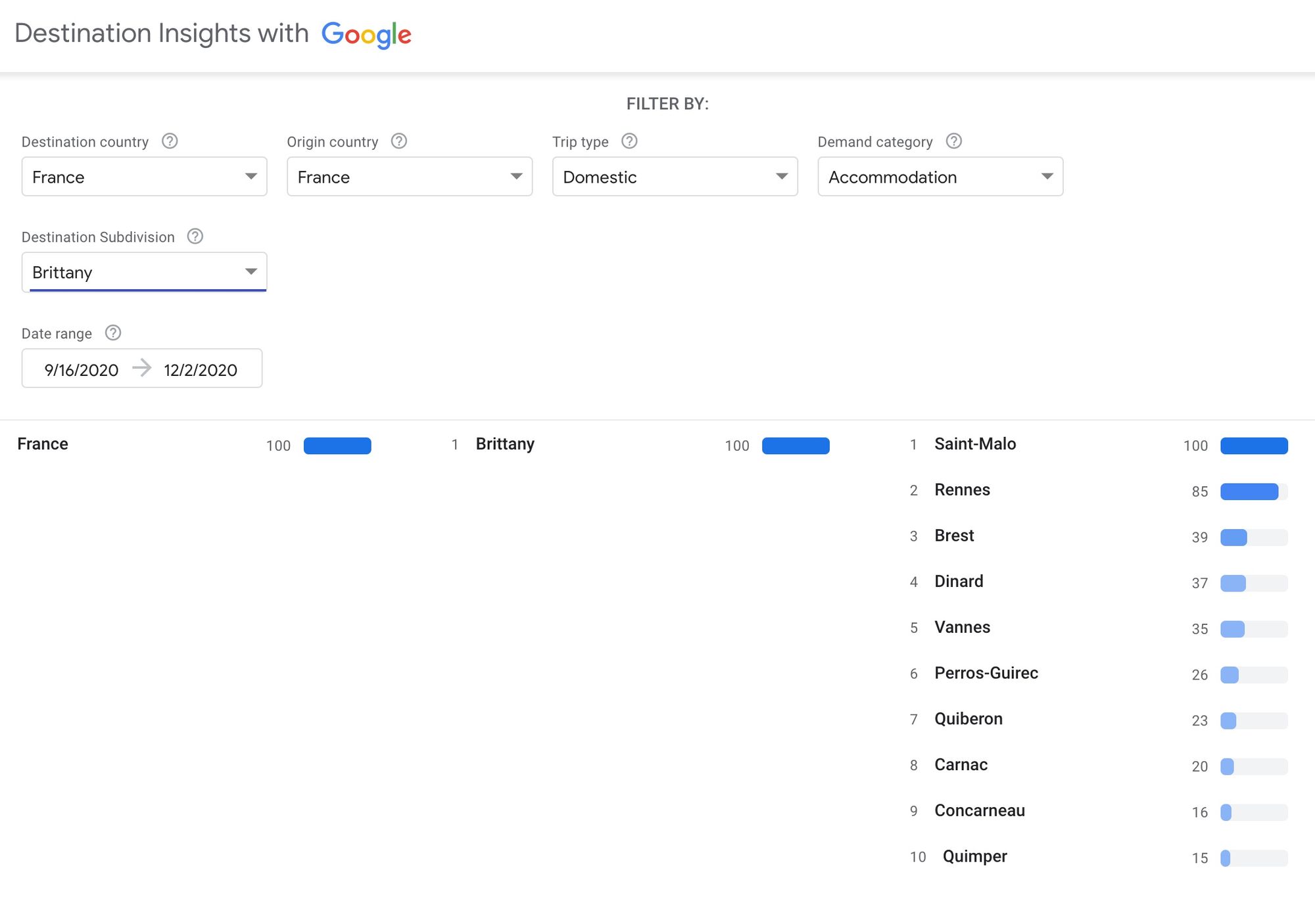Viewport: 1315px width, 924px height.
Task: Click help icon next to Destination country
Action: coord(170,141)
